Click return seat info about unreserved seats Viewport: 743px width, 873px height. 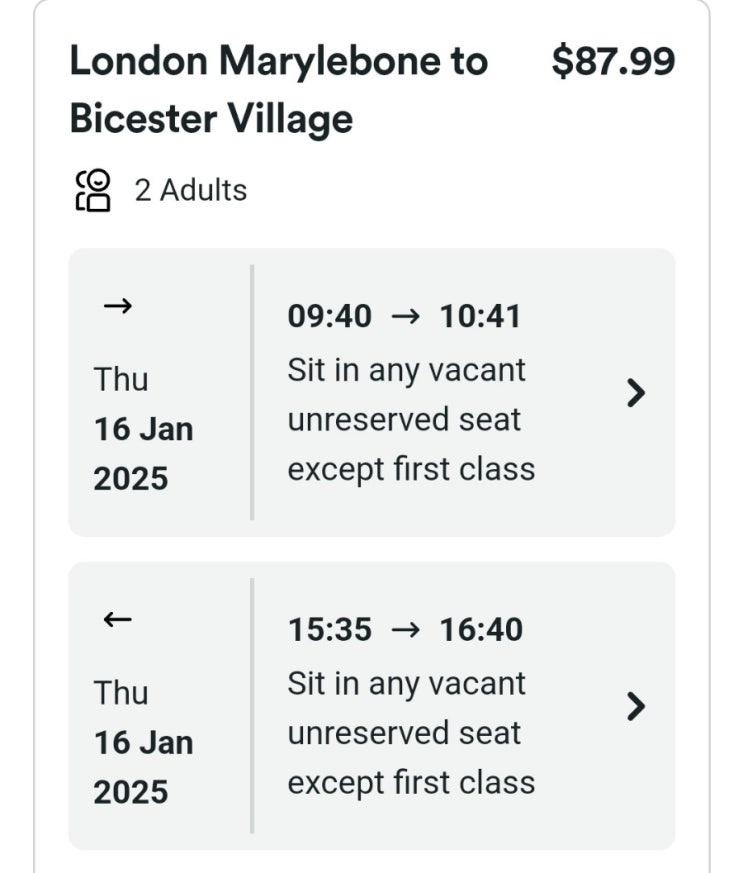pos(411,732)
